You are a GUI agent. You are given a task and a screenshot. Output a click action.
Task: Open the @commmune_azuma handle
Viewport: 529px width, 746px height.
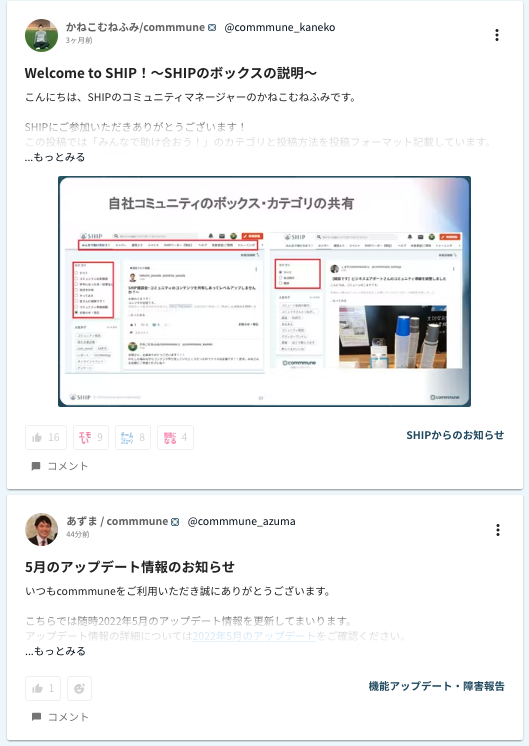point(241,521)
